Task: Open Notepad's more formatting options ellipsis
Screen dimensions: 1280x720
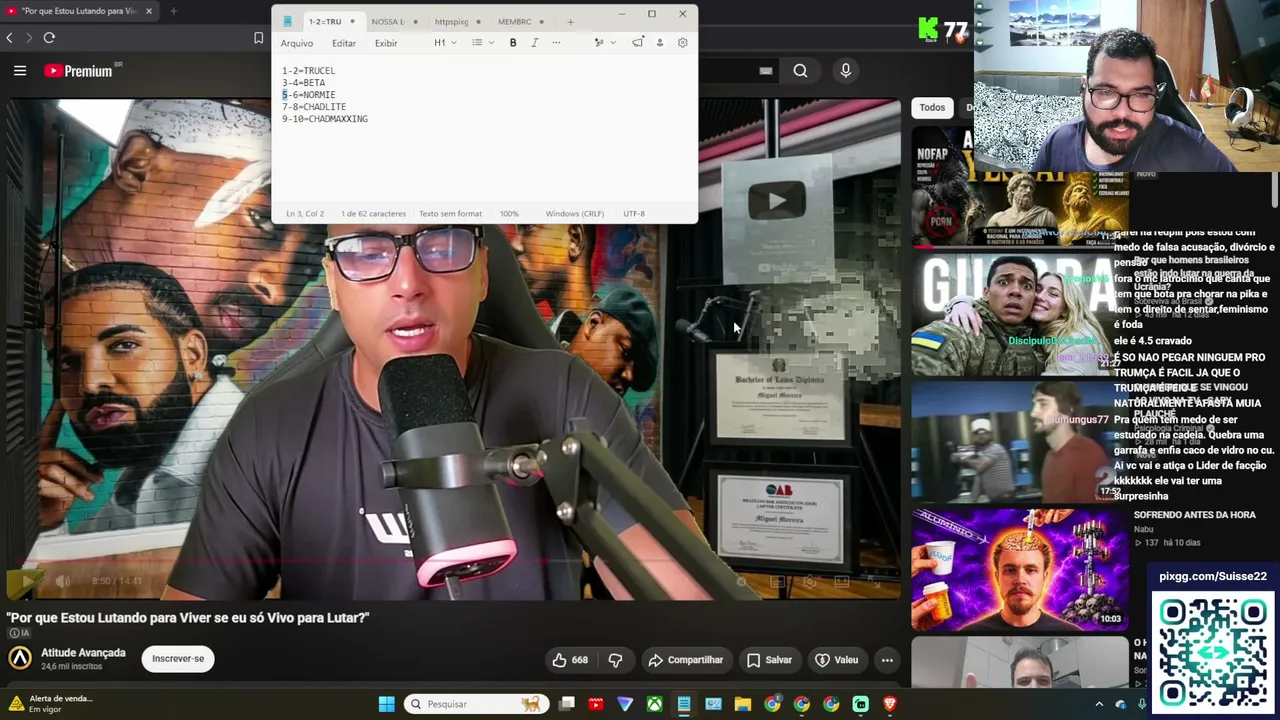Action: 556,43
